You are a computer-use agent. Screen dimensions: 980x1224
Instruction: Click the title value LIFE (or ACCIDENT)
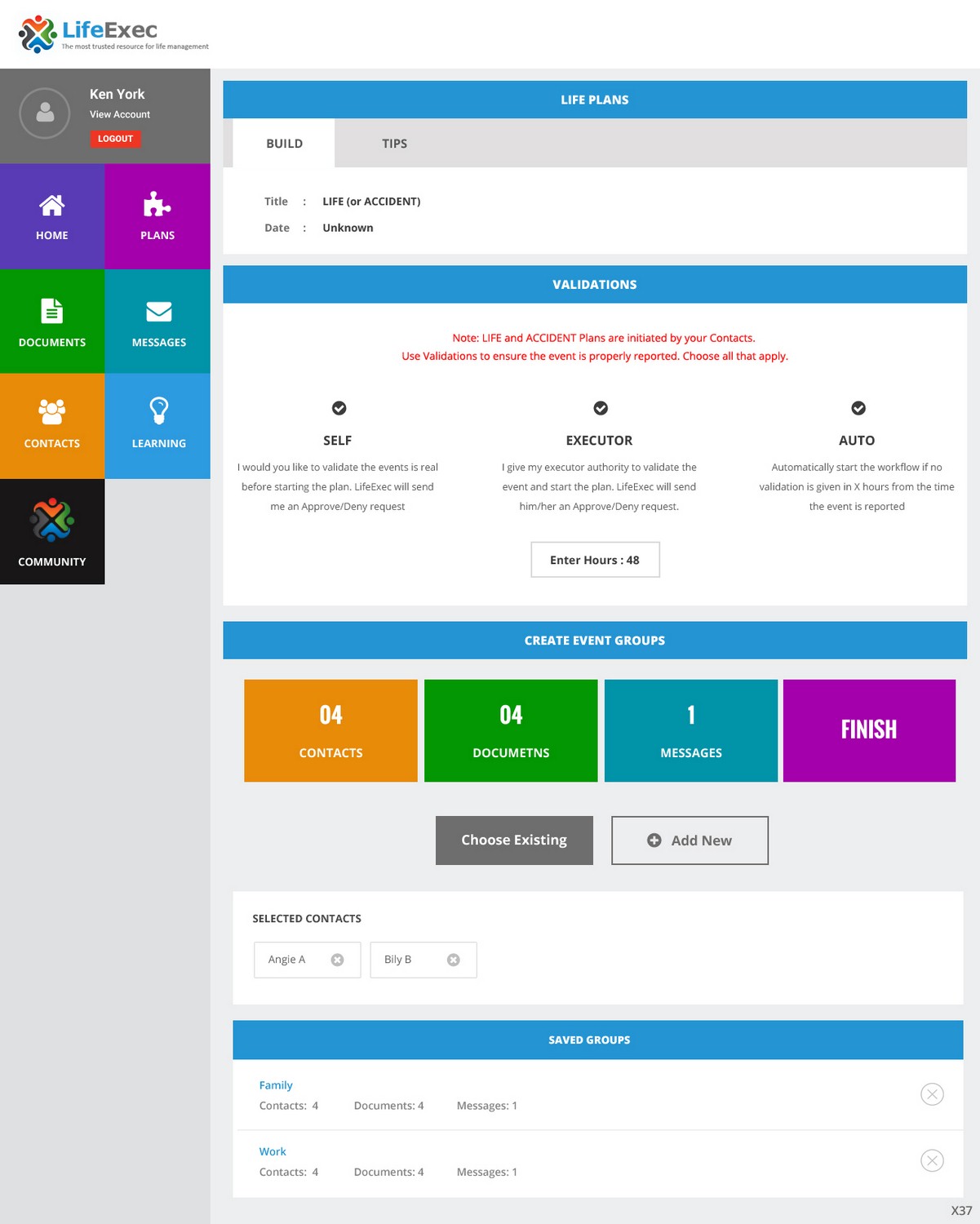[371, 202]
